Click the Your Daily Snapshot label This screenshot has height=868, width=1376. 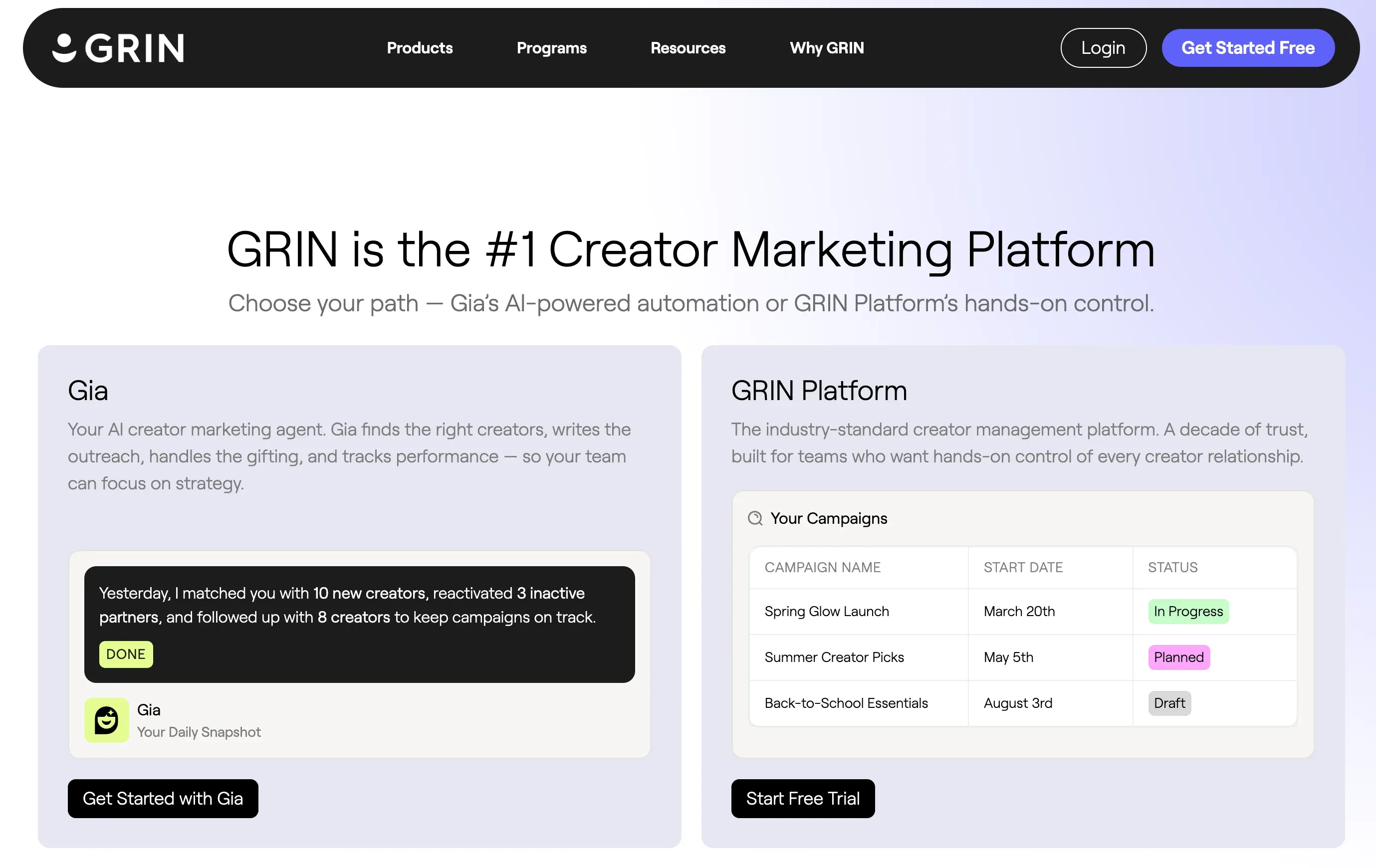199,732
